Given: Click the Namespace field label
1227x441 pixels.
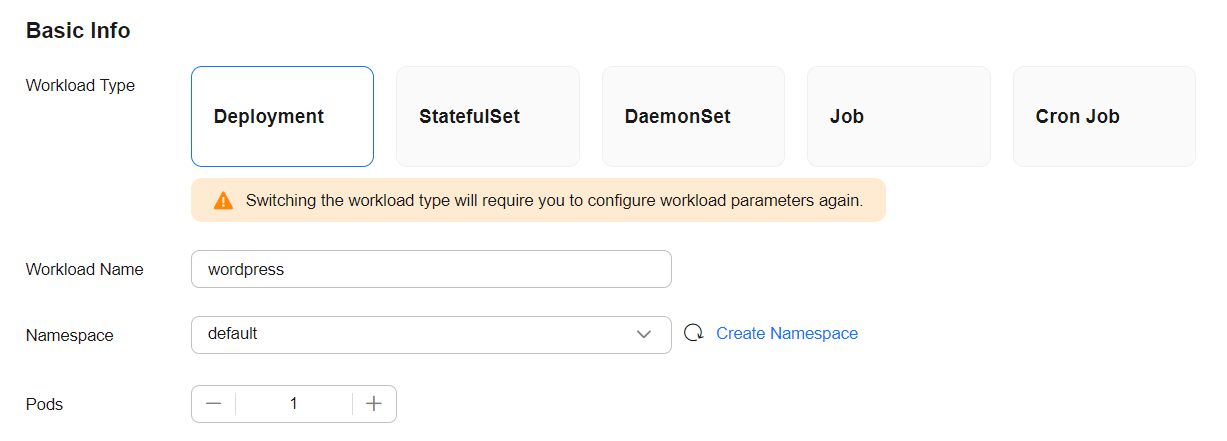Looking at the screenshot, I should [69, 335].
